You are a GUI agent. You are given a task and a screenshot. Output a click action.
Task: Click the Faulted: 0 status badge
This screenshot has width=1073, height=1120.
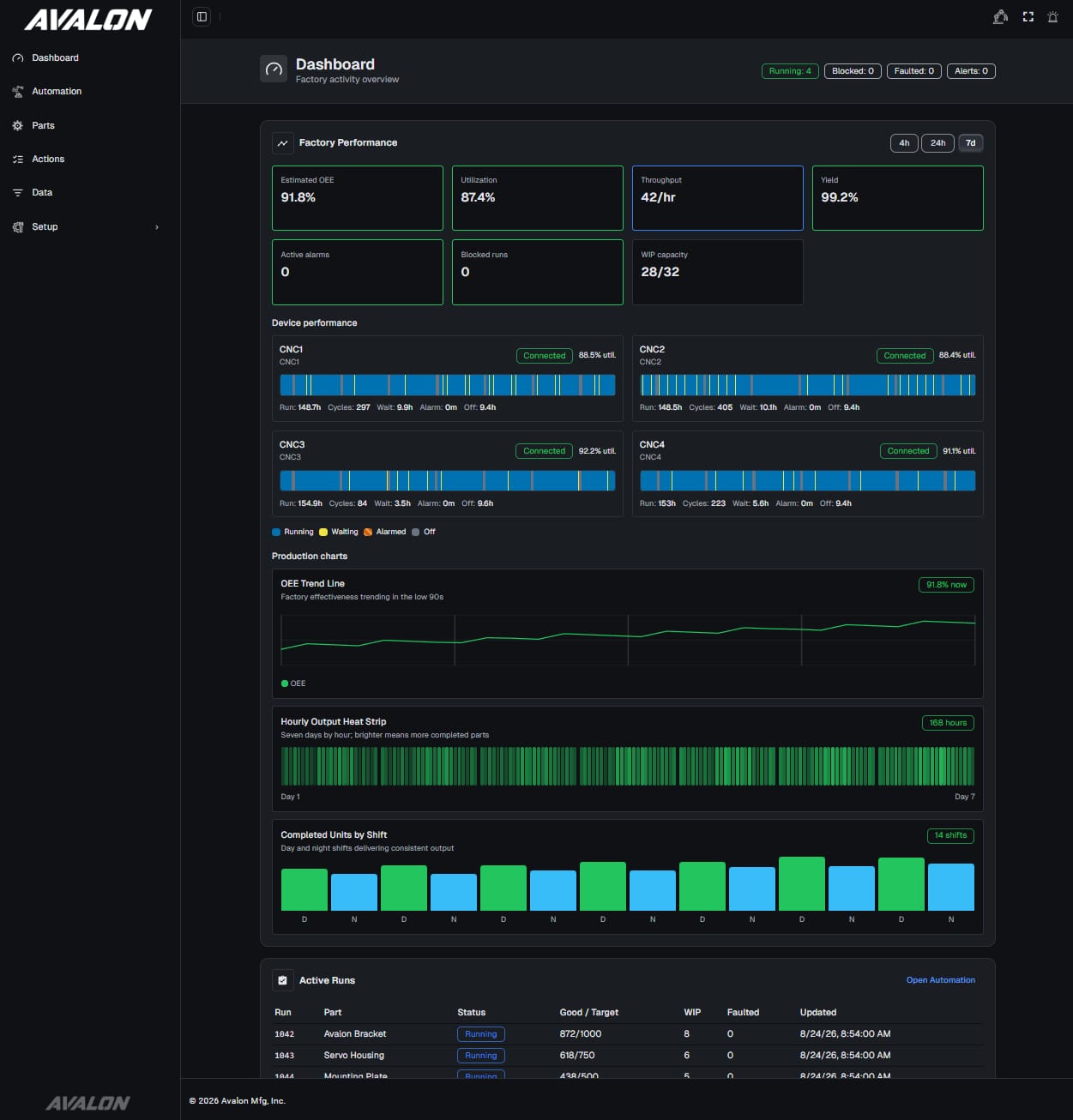(914, 71)
